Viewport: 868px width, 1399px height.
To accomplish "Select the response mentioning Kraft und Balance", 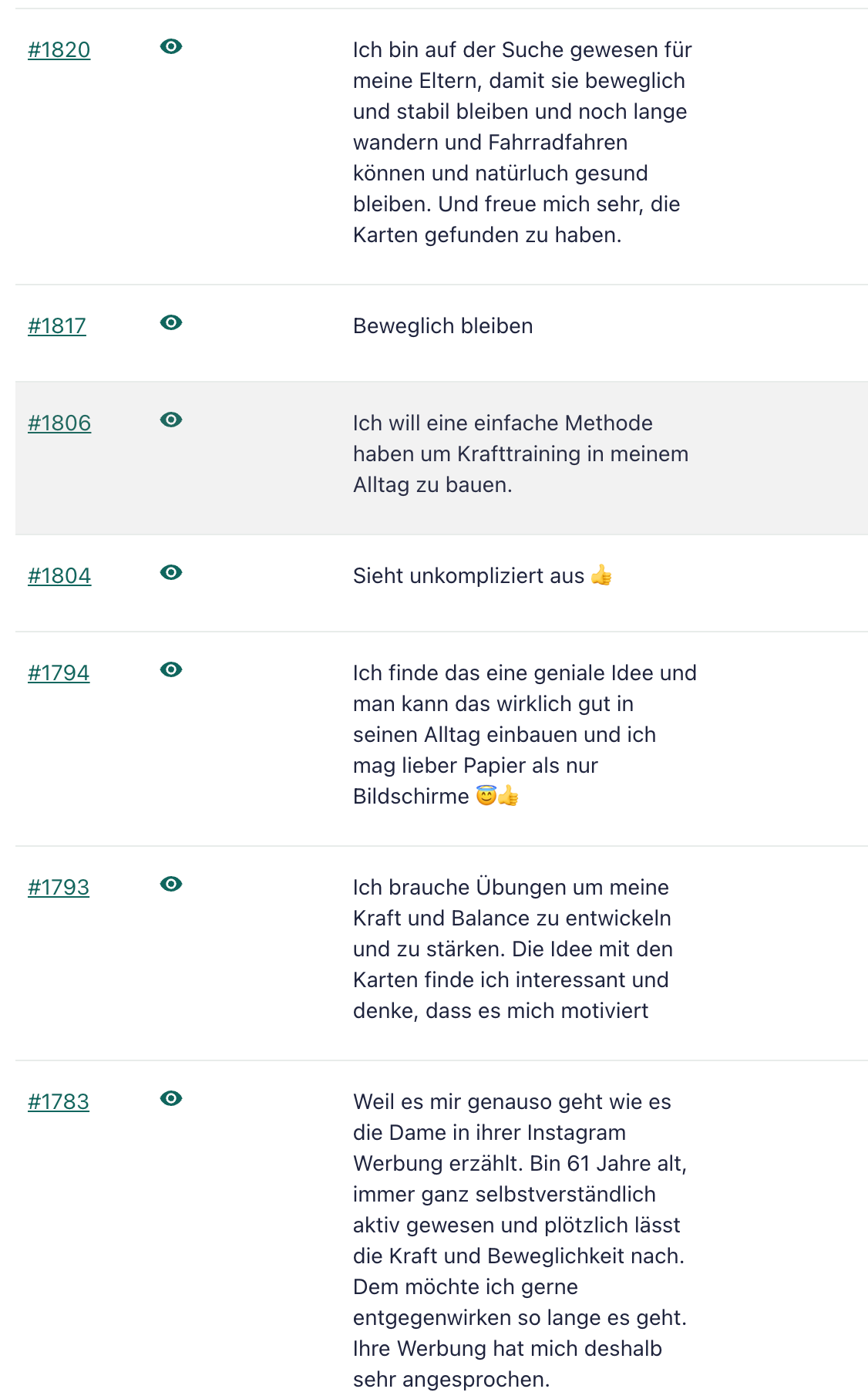I will 513,949.
